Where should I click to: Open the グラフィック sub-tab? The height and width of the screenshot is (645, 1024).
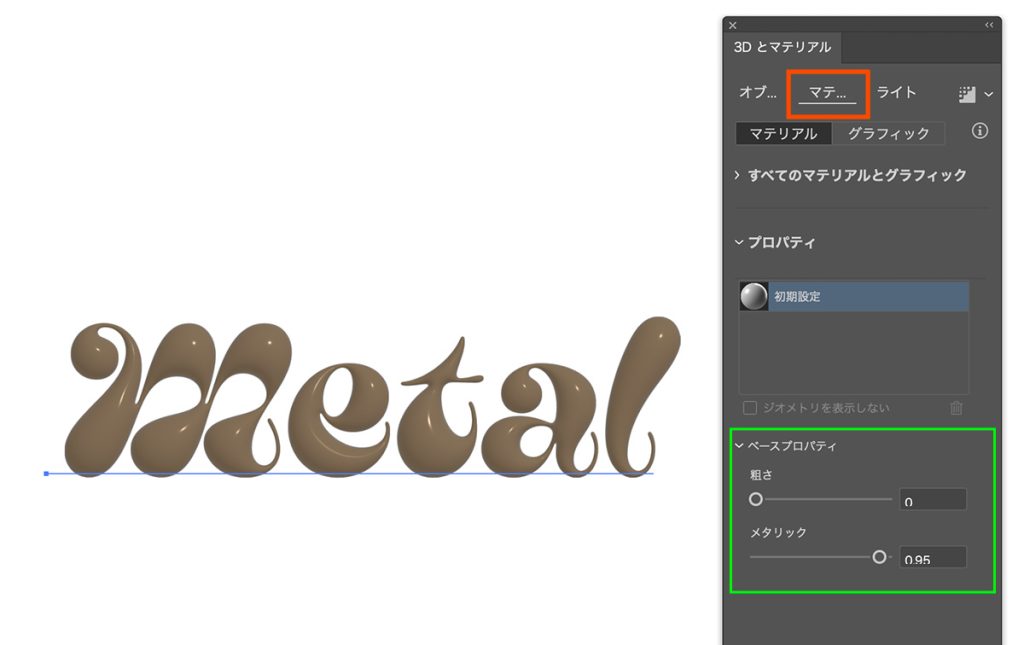889,132
